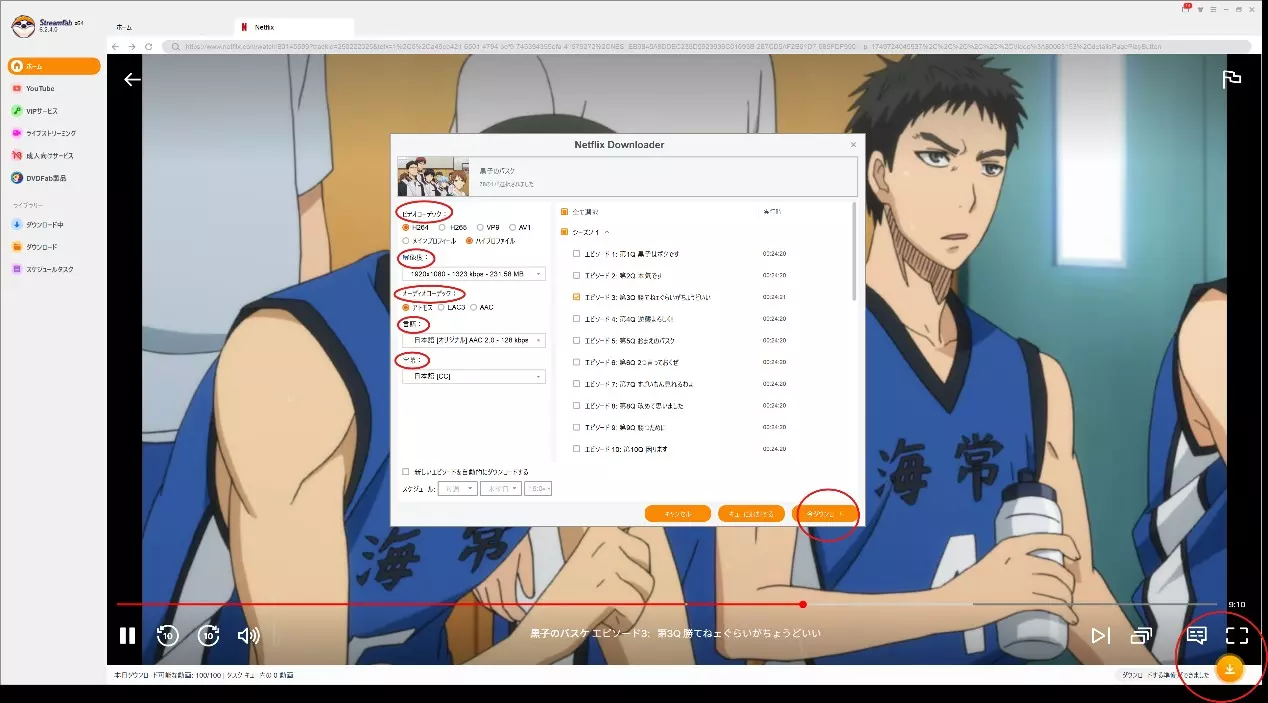Viewport: 1268px width, 703px height.
Task: Select the H265 video codec radio
Action: [x=443, y=227]
